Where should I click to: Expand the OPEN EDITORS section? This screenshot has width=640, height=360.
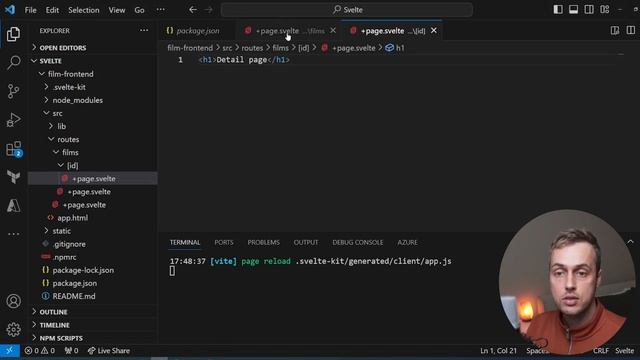click(93, 48)
